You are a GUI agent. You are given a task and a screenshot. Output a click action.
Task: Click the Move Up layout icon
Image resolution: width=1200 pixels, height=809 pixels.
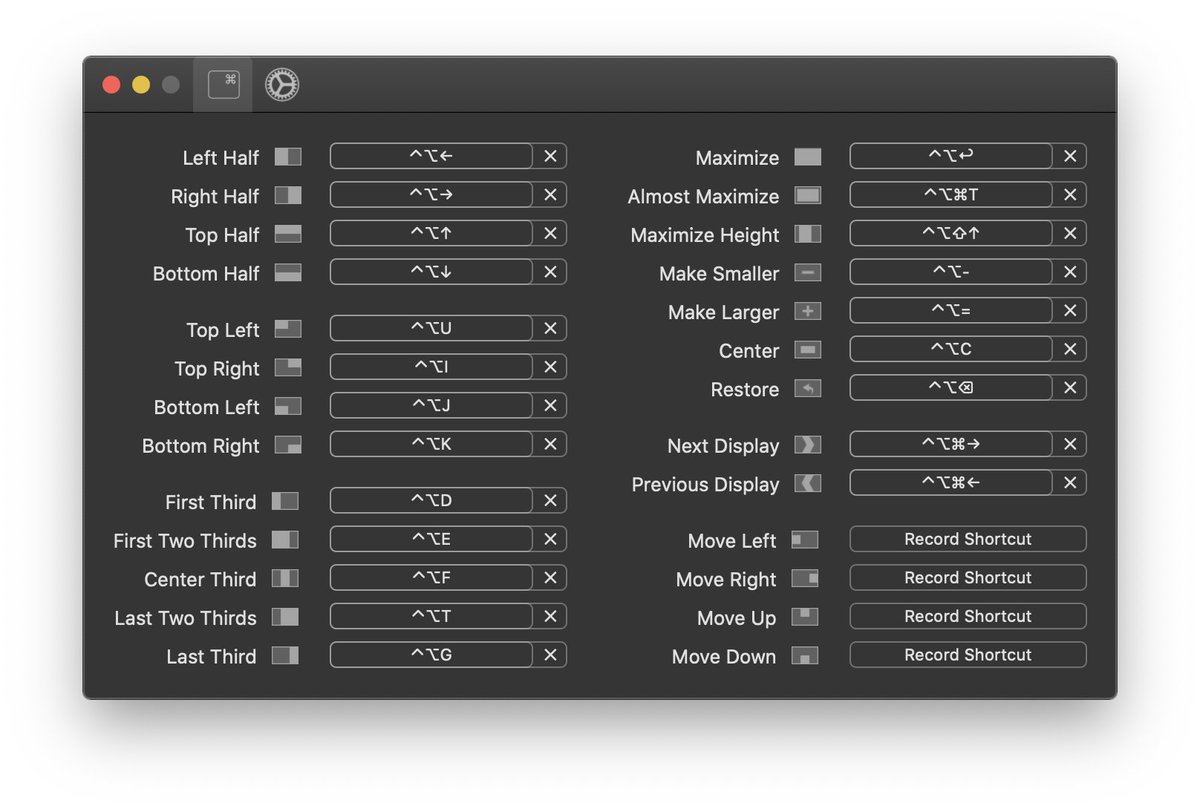pyautogui.click(x=805, y=616)
